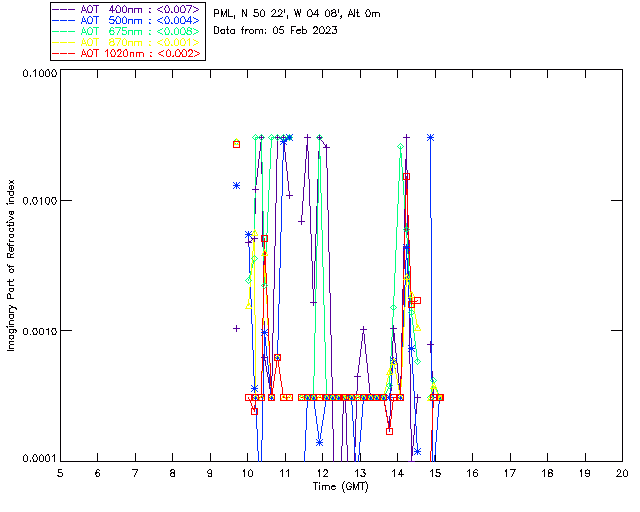The height and width of the screenshot is (512, 640).
Task: Click the x-axis label 12
Action: coord(322,473)
